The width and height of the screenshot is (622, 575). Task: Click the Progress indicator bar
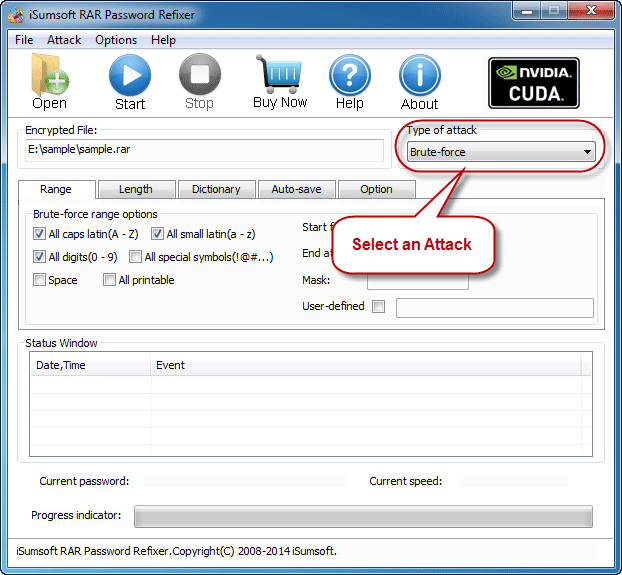click(363, 516)
